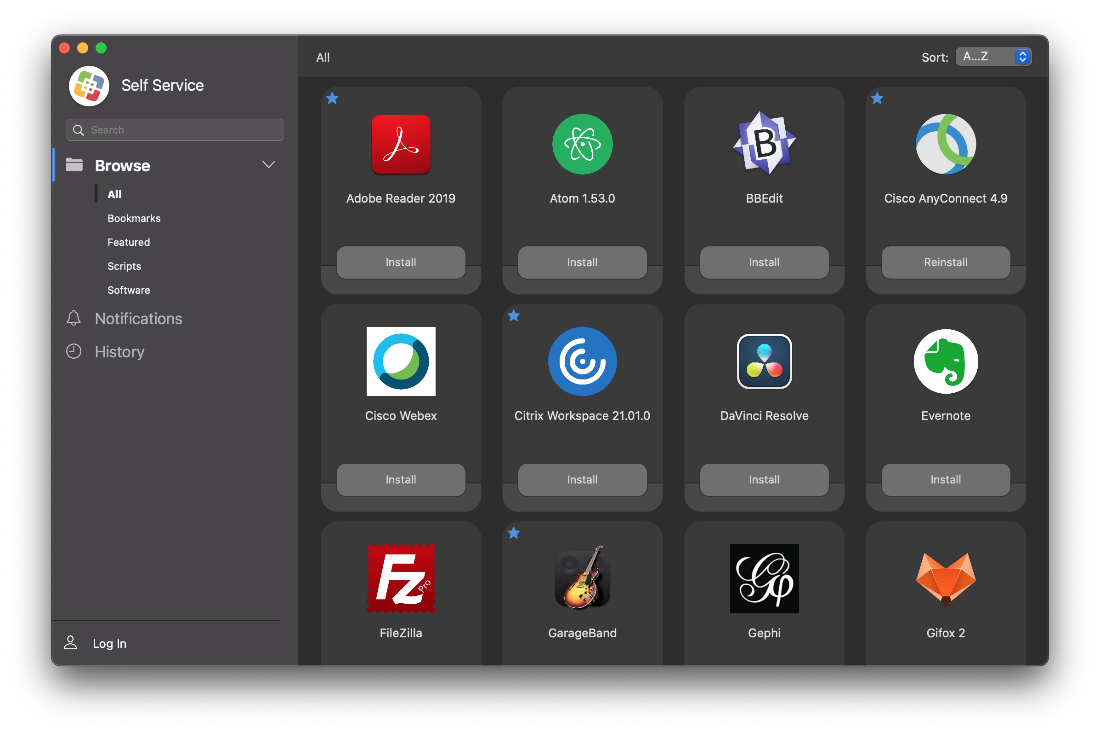
Task: Click the Browse label in the sidebar
Action: 122,166
